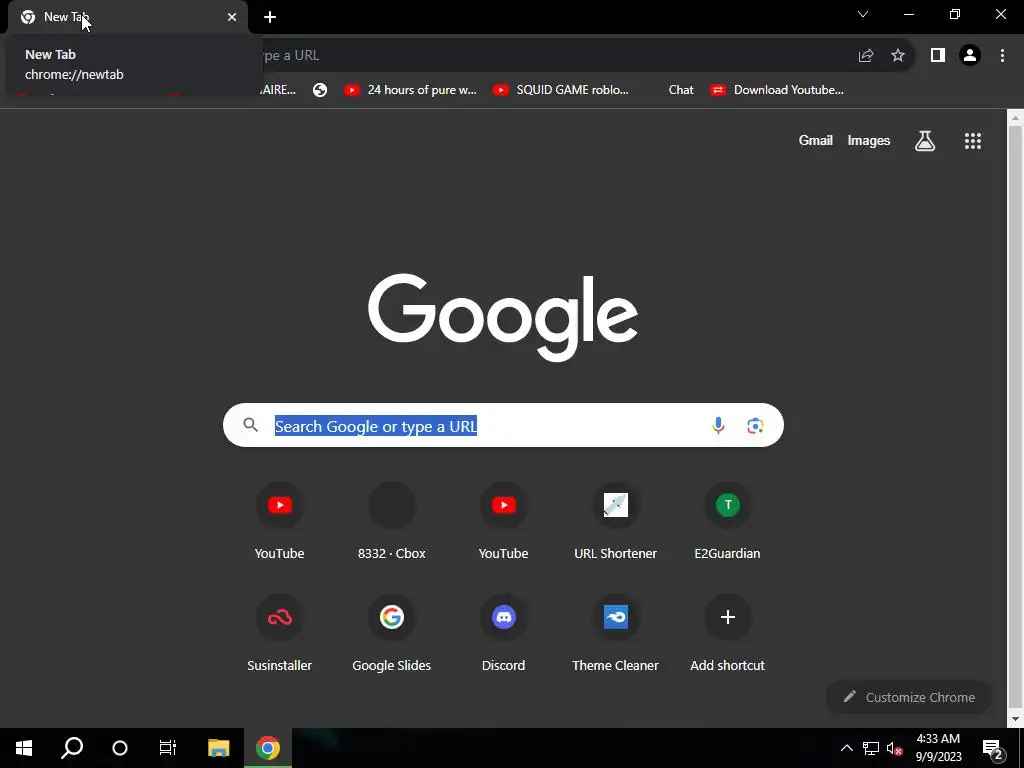Open a new tab with the plus button
This screenshot has height=768, width=1024.
(x=270, y=17)
